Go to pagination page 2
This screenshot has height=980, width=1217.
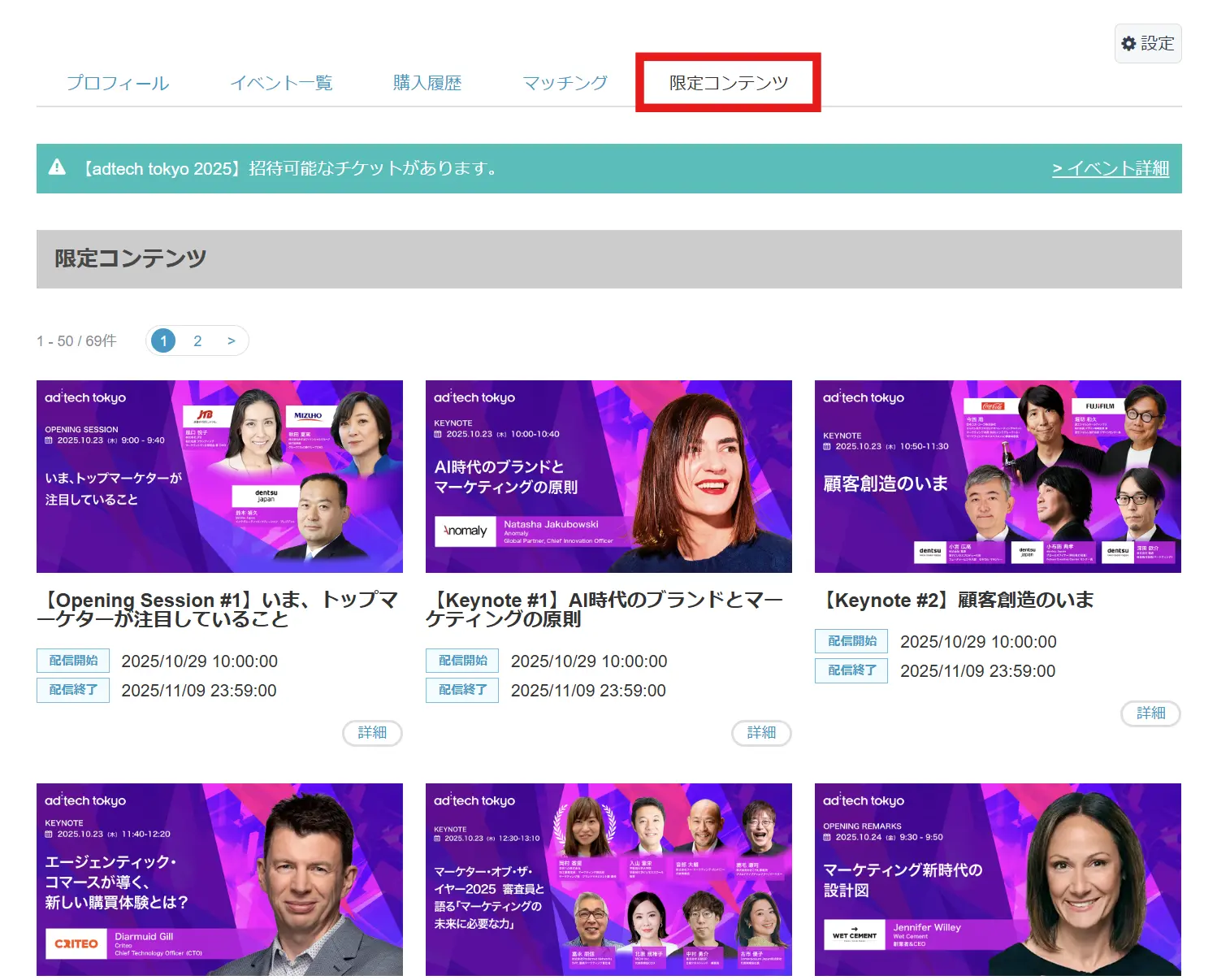[197, 340]
